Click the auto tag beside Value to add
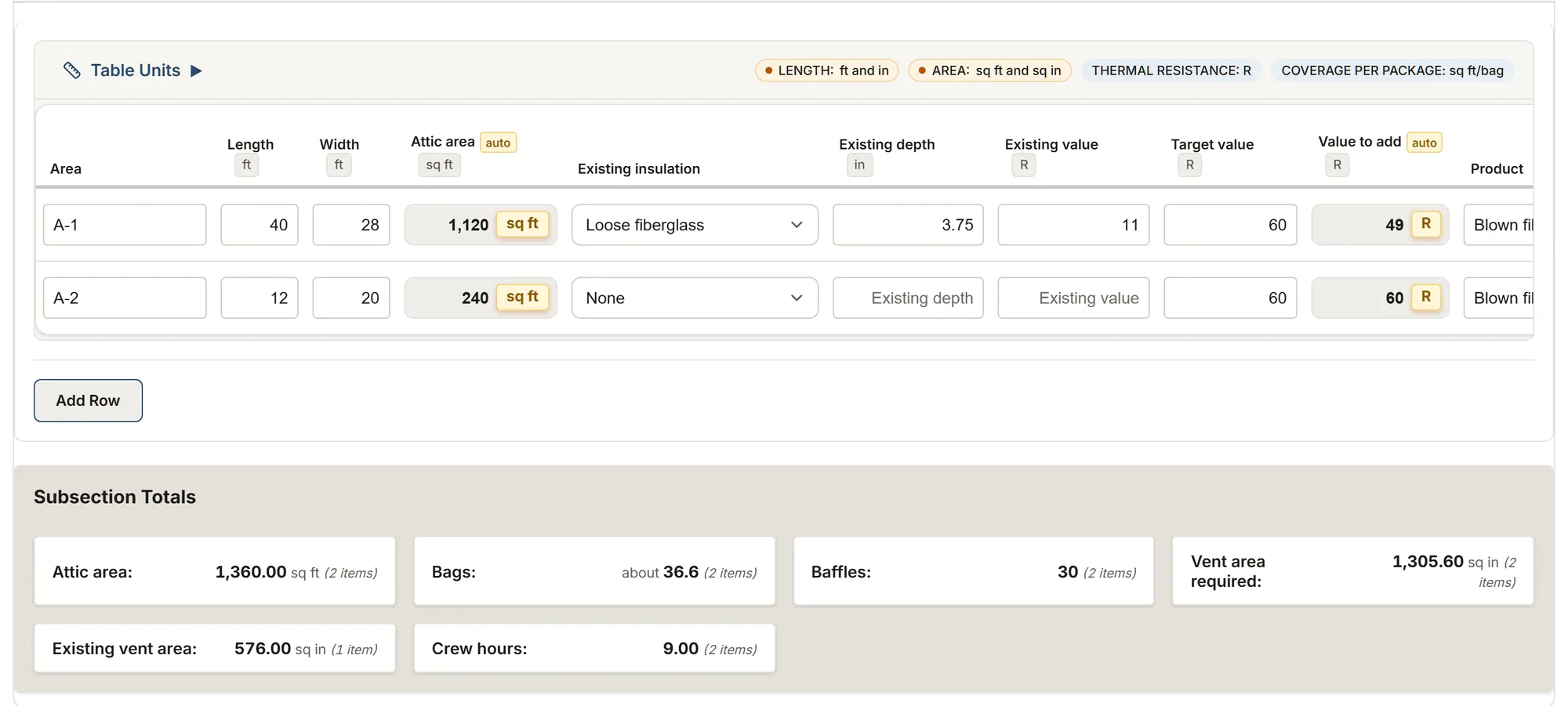 pos(1424,143)
